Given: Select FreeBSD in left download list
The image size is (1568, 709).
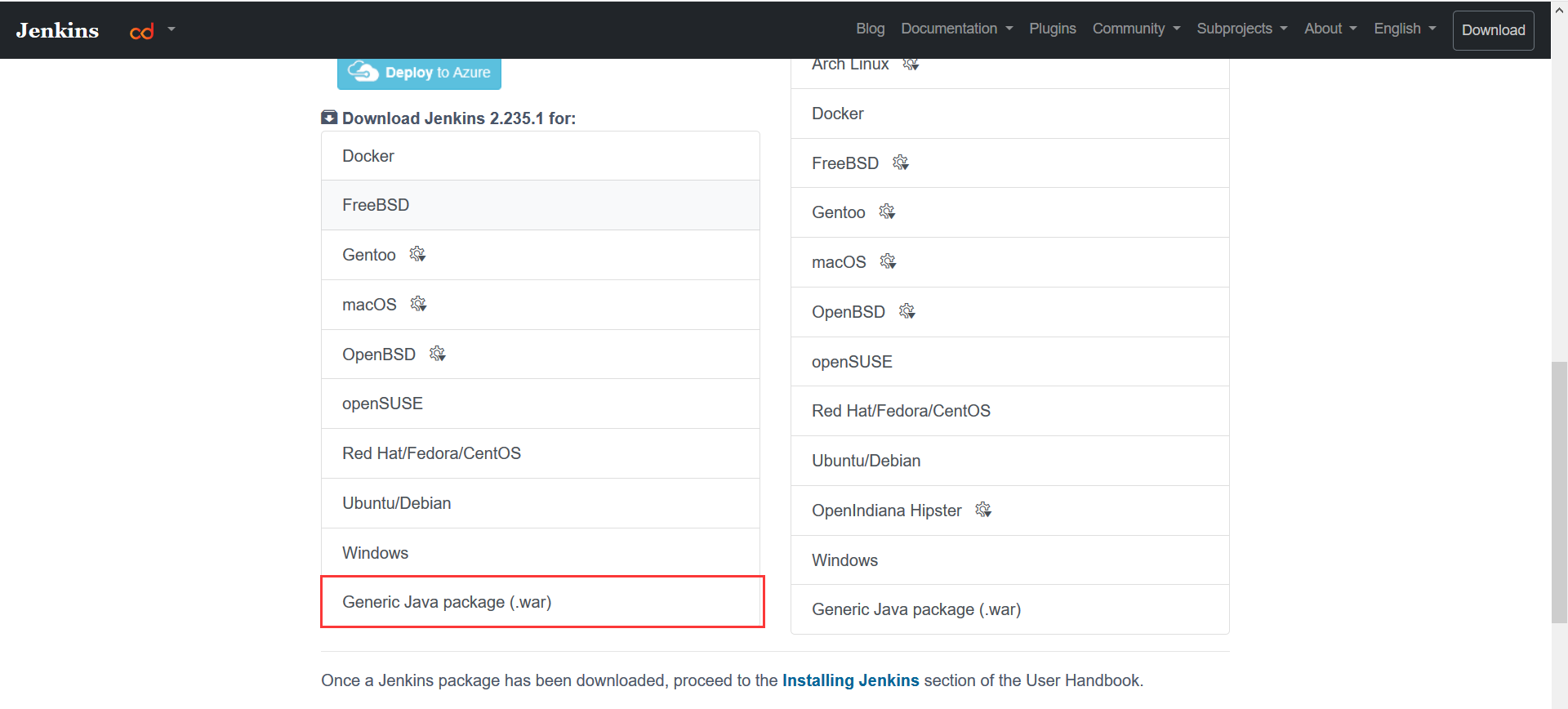Looking at the screenshot, I should click(541, 205).
